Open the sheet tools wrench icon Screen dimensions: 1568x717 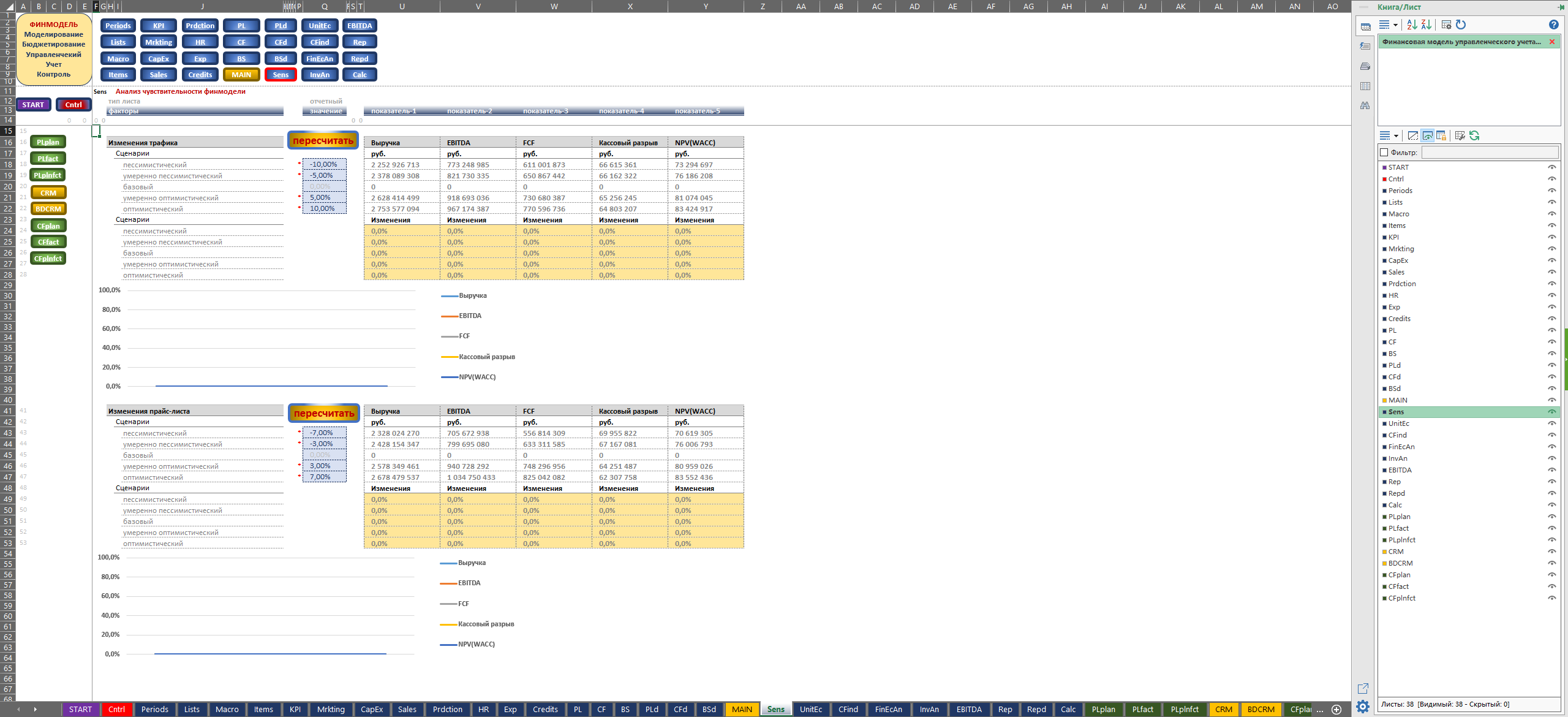[1460, 135]
